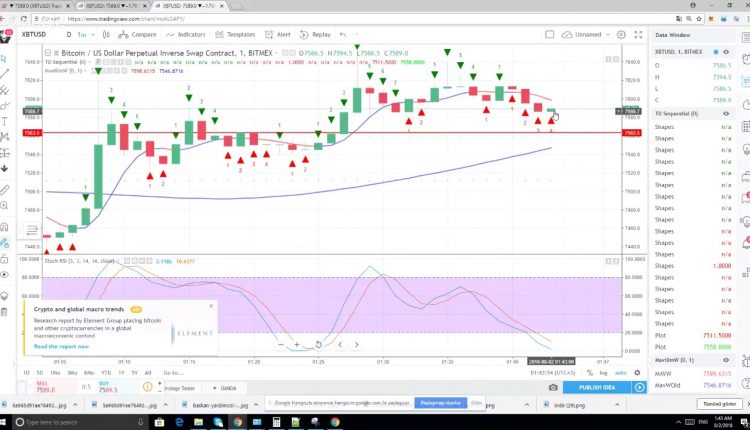Open the Go to... date dialog

(173, 373)
